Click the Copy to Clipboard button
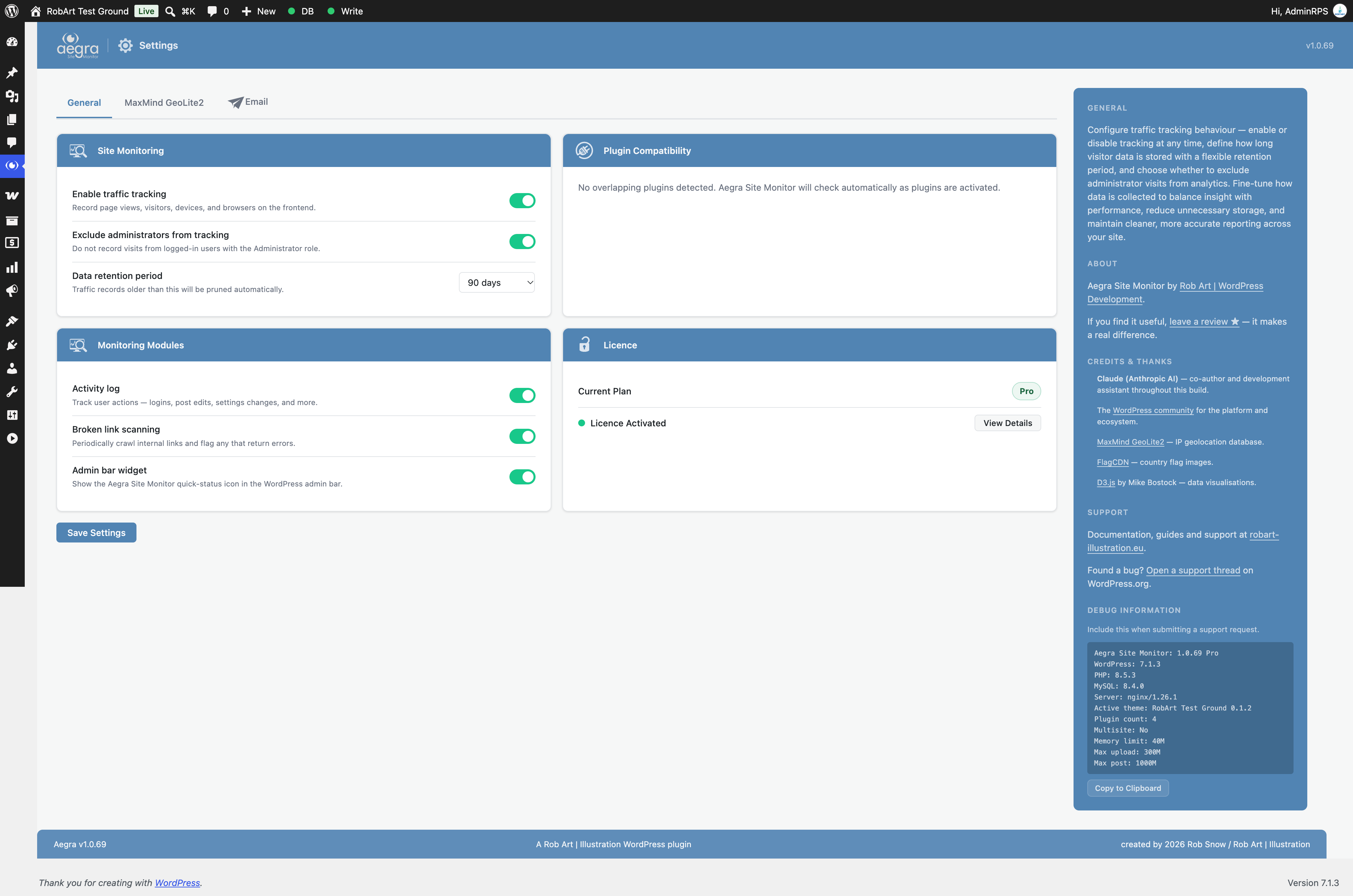Viewport: 1353px width, 896px height. pos(1128,788)
